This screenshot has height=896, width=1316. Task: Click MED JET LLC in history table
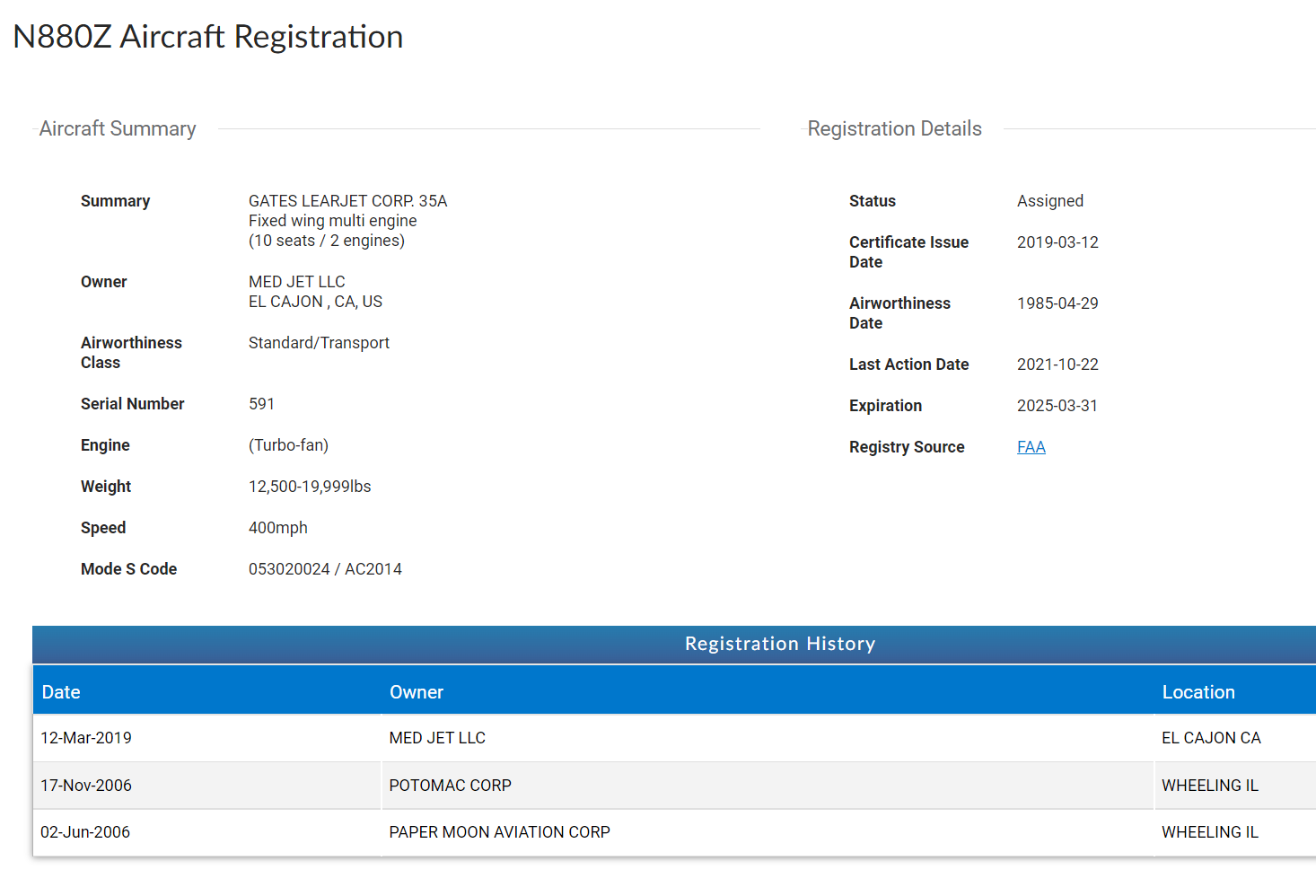tap(437, 738)
